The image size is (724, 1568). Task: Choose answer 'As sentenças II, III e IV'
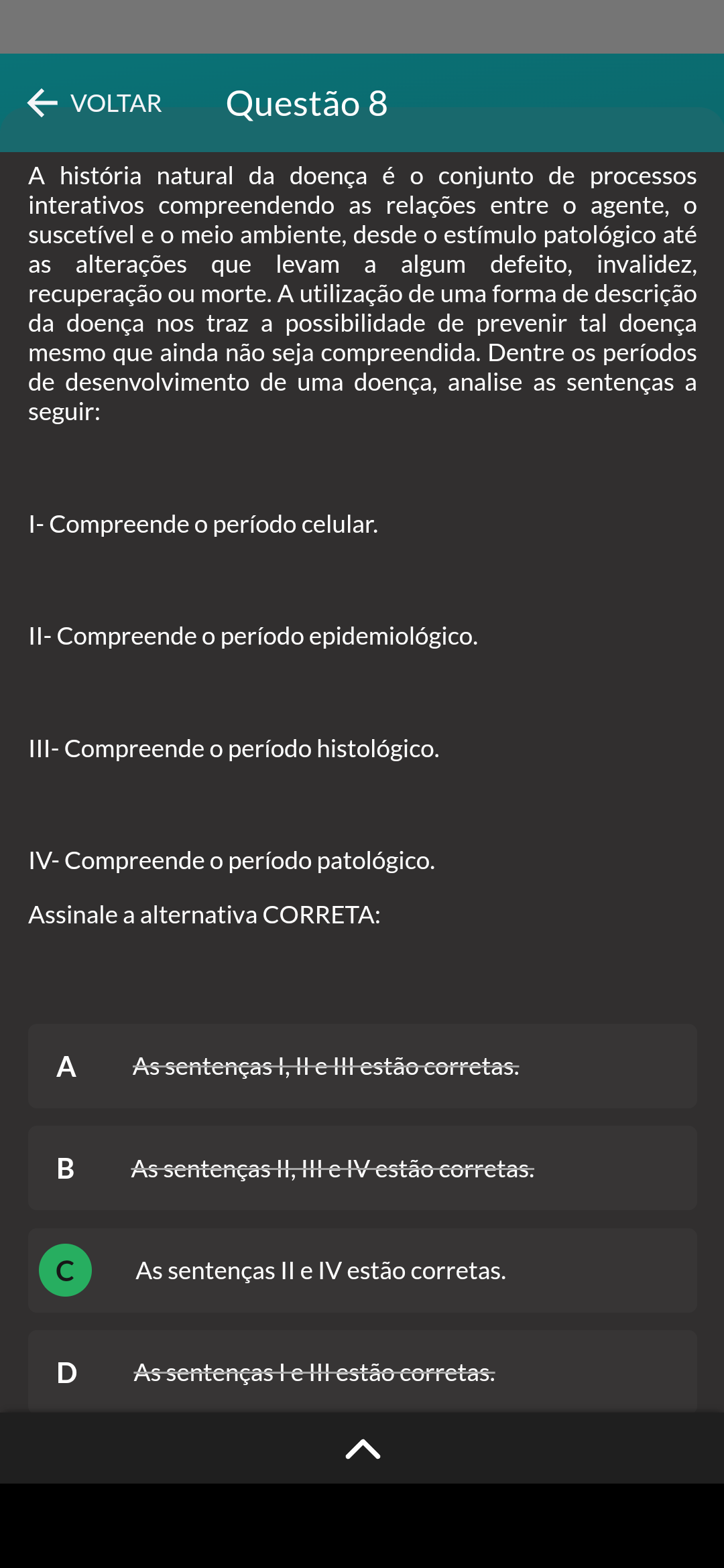click(x=333, y=1169)
